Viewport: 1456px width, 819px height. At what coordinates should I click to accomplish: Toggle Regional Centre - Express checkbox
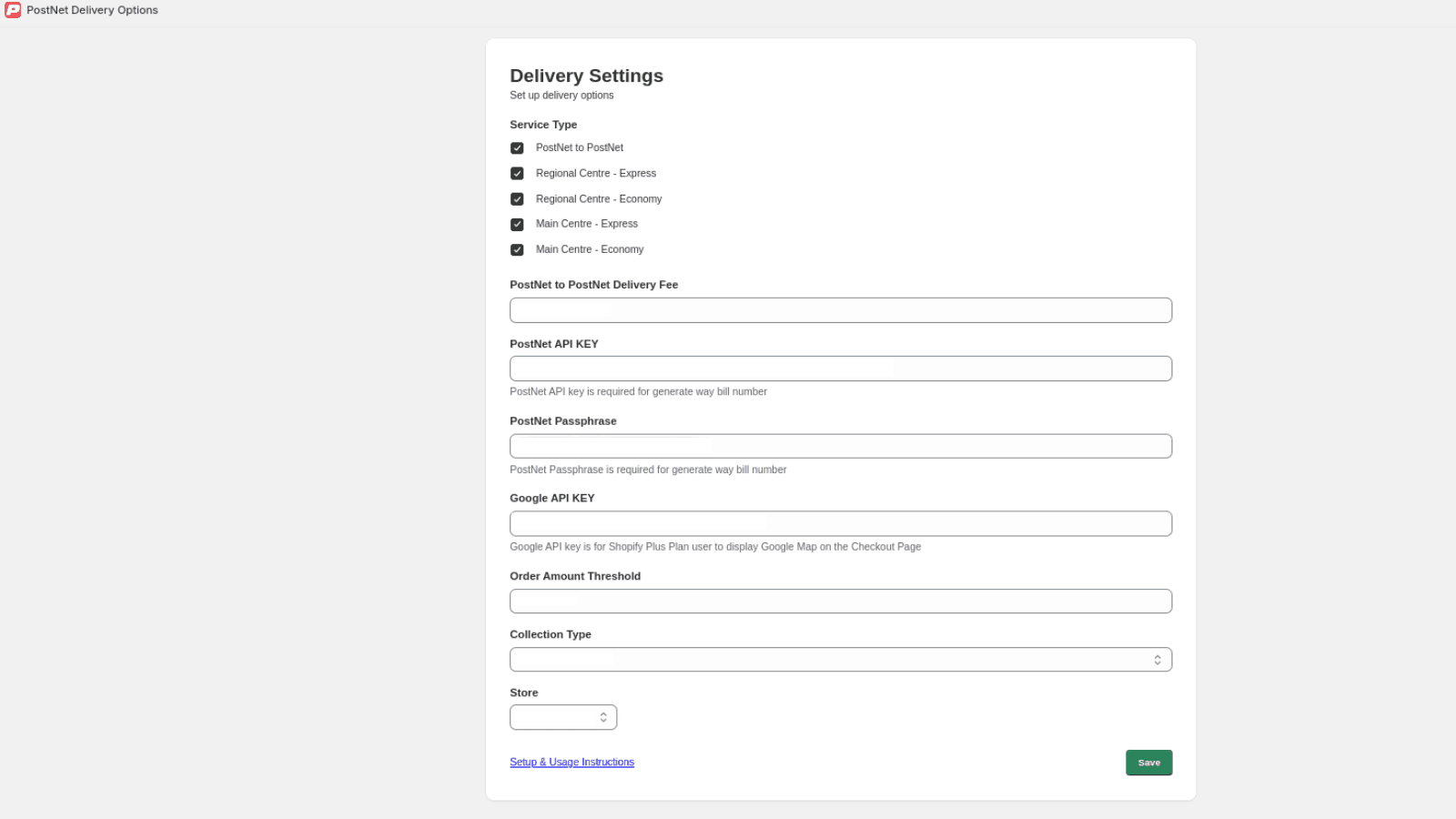517,174
